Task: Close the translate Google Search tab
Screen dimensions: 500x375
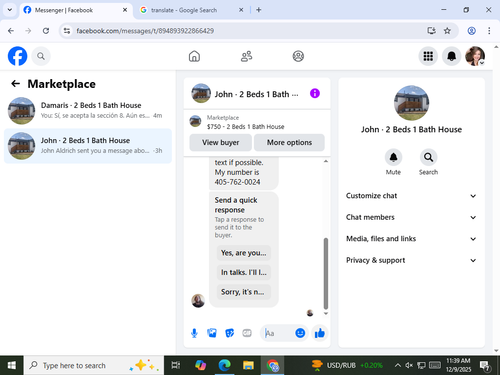Action: tap(241, 10)
